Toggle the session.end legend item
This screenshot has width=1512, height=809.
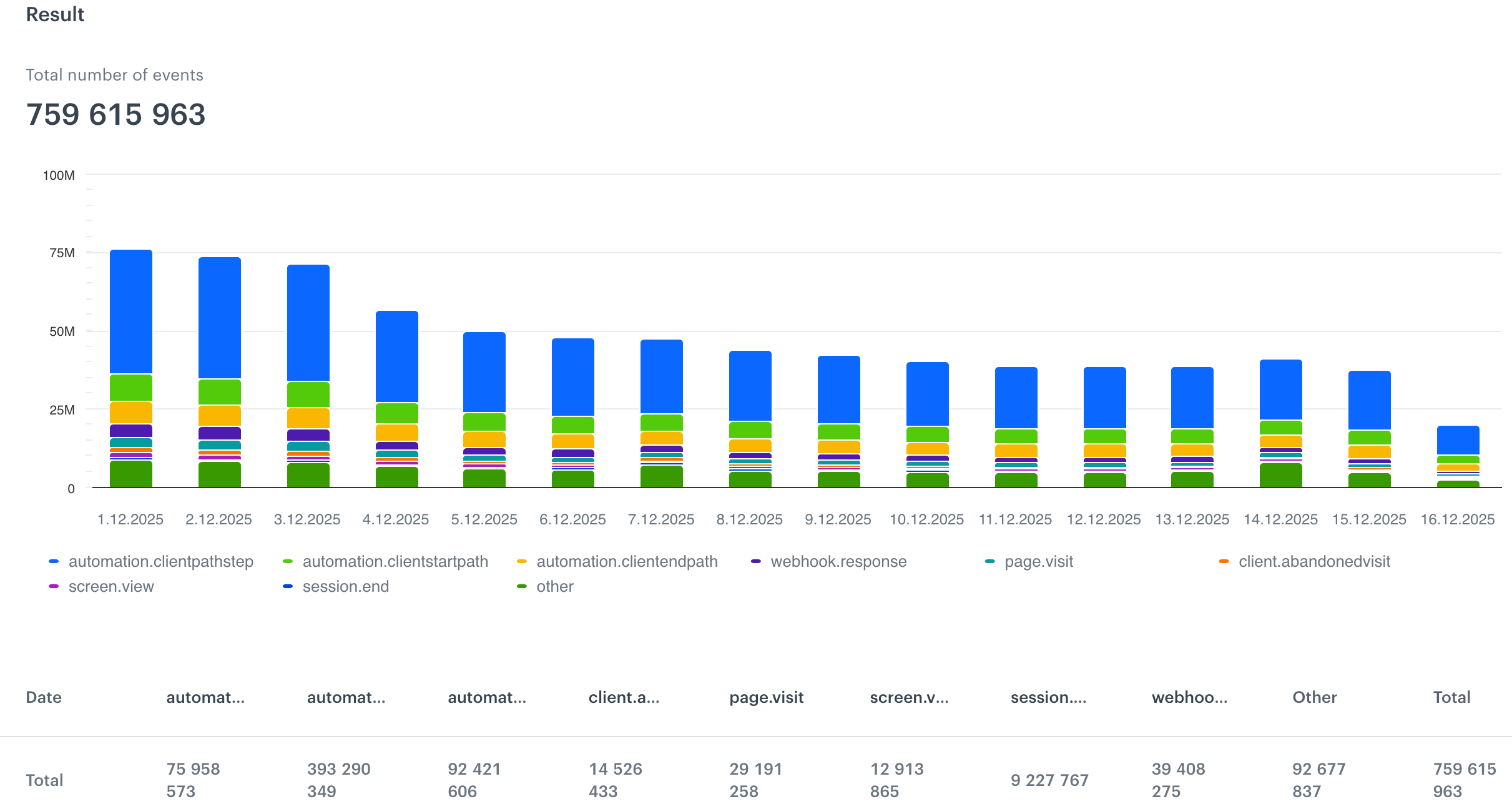tap(345, 586)
